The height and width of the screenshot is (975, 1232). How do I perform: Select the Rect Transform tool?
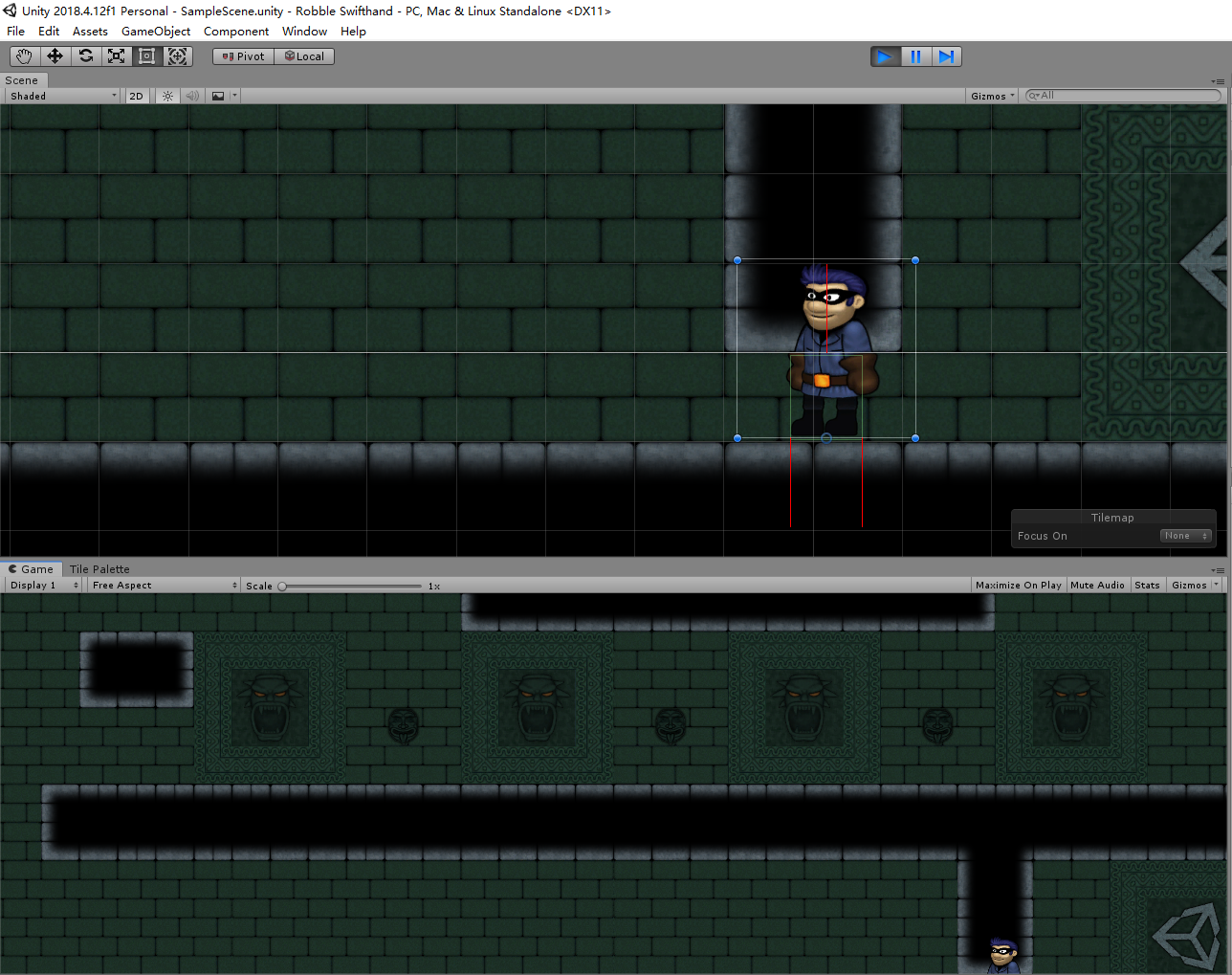(147, 56)
